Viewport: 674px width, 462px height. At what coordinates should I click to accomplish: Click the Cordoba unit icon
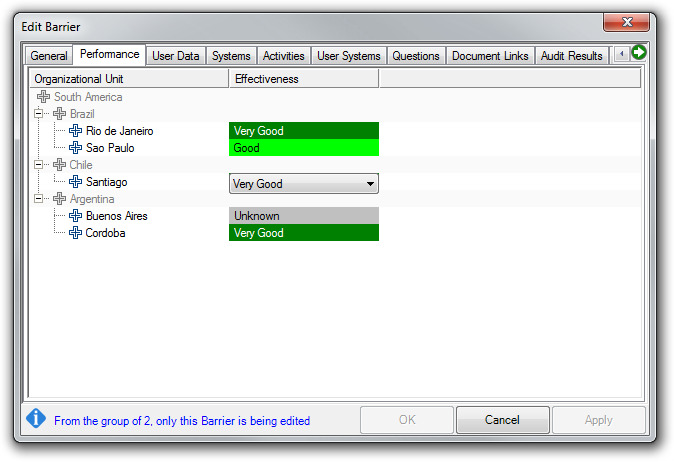point(75,233)
